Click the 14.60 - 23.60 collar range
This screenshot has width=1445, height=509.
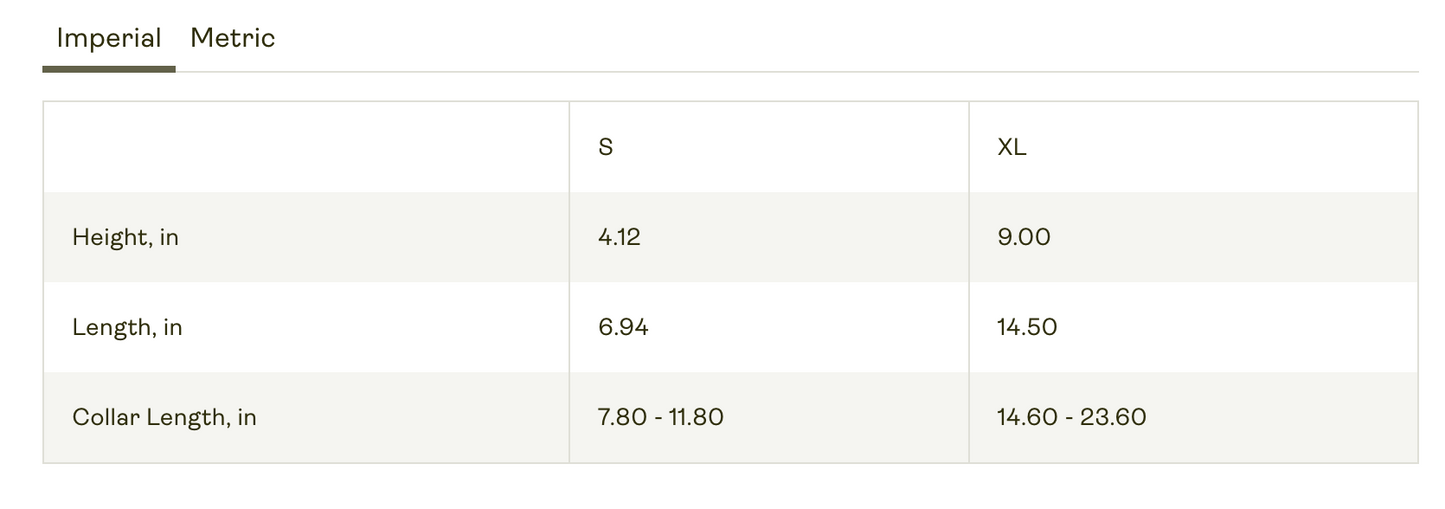(x=1072, y=417)
